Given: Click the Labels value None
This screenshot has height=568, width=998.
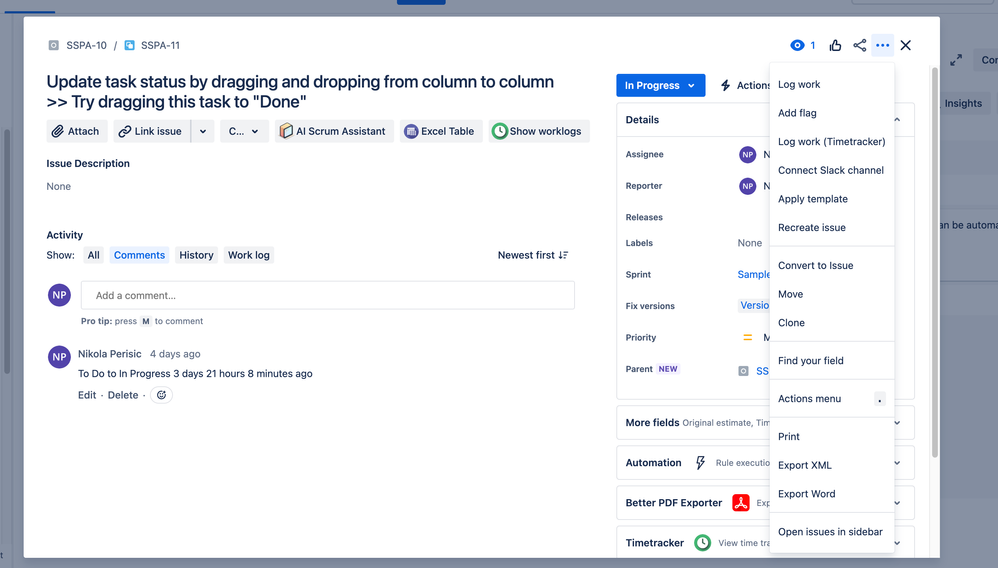Looking at the screenshot, I should 750,243.
